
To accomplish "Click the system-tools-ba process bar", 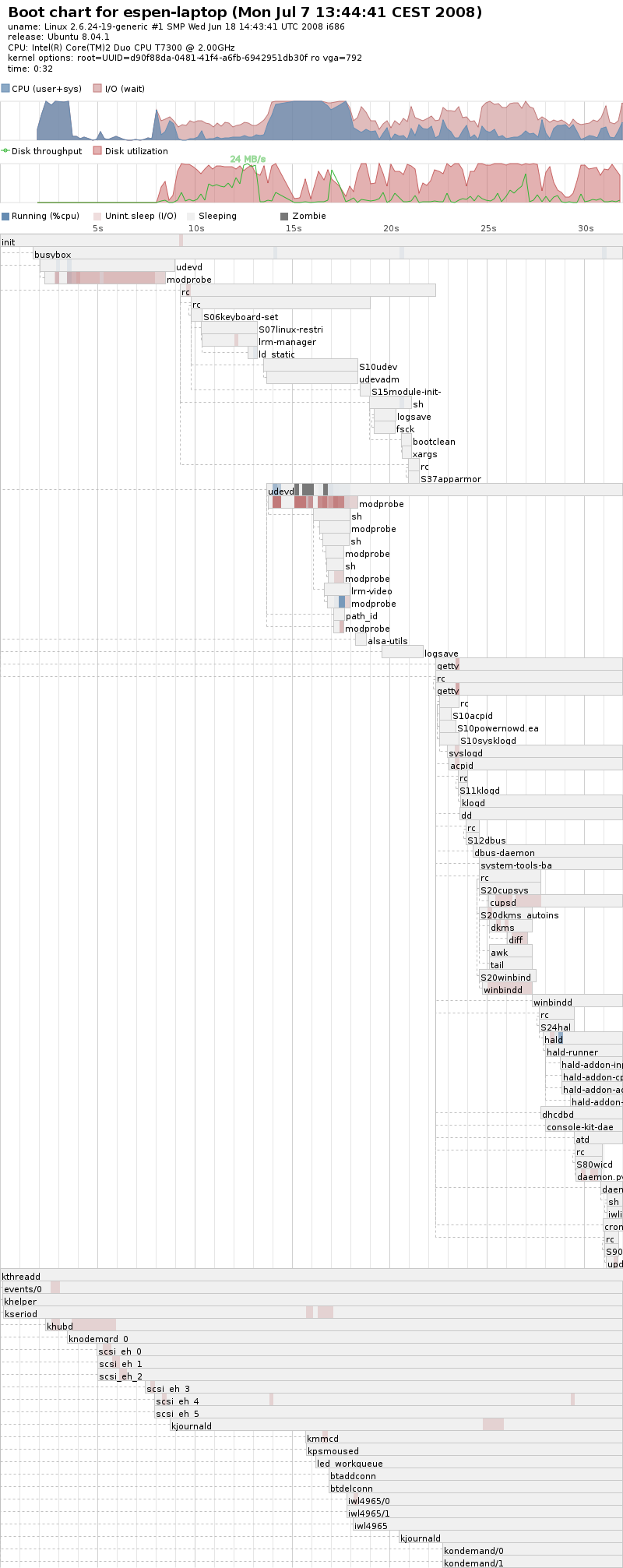I will (x=551, y=864).
